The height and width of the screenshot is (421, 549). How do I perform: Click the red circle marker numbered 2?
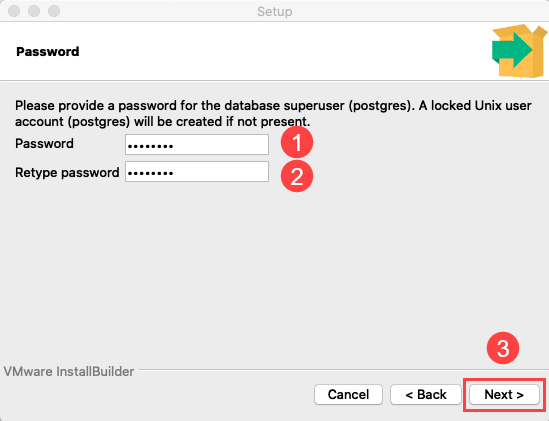pos(297,176)
